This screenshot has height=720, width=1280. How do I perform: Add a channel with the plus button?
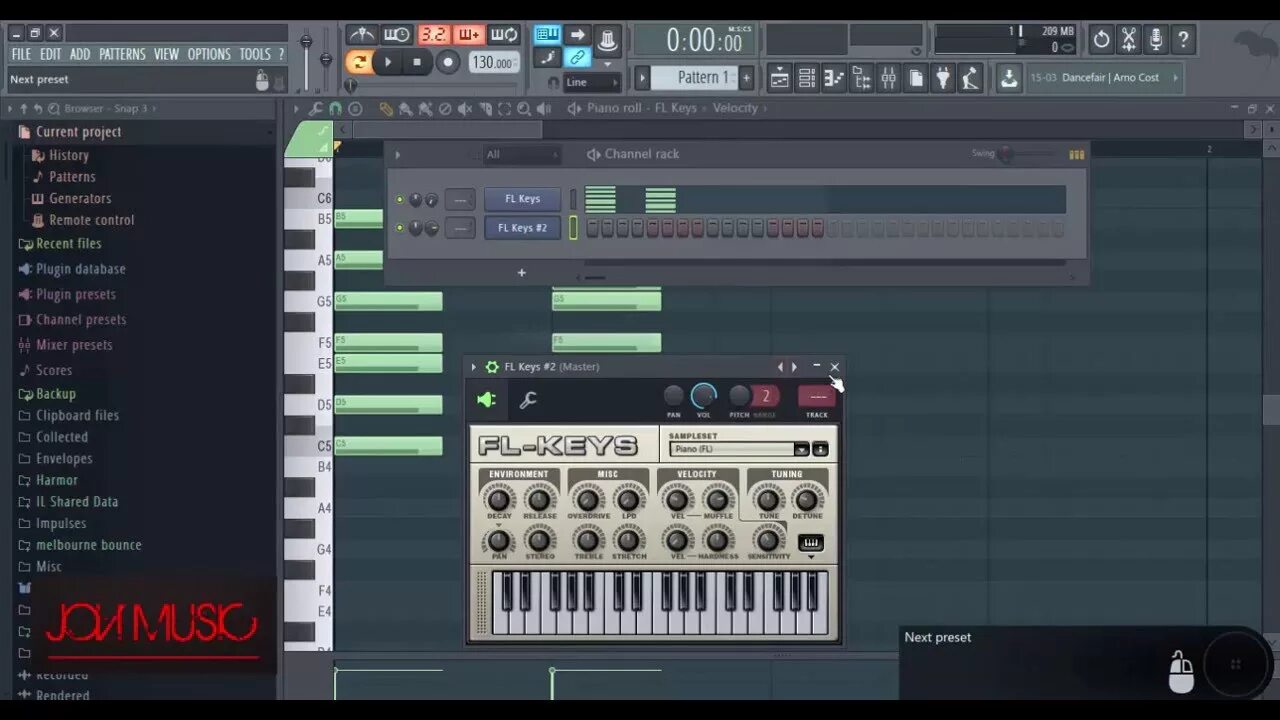click(521, 272)
